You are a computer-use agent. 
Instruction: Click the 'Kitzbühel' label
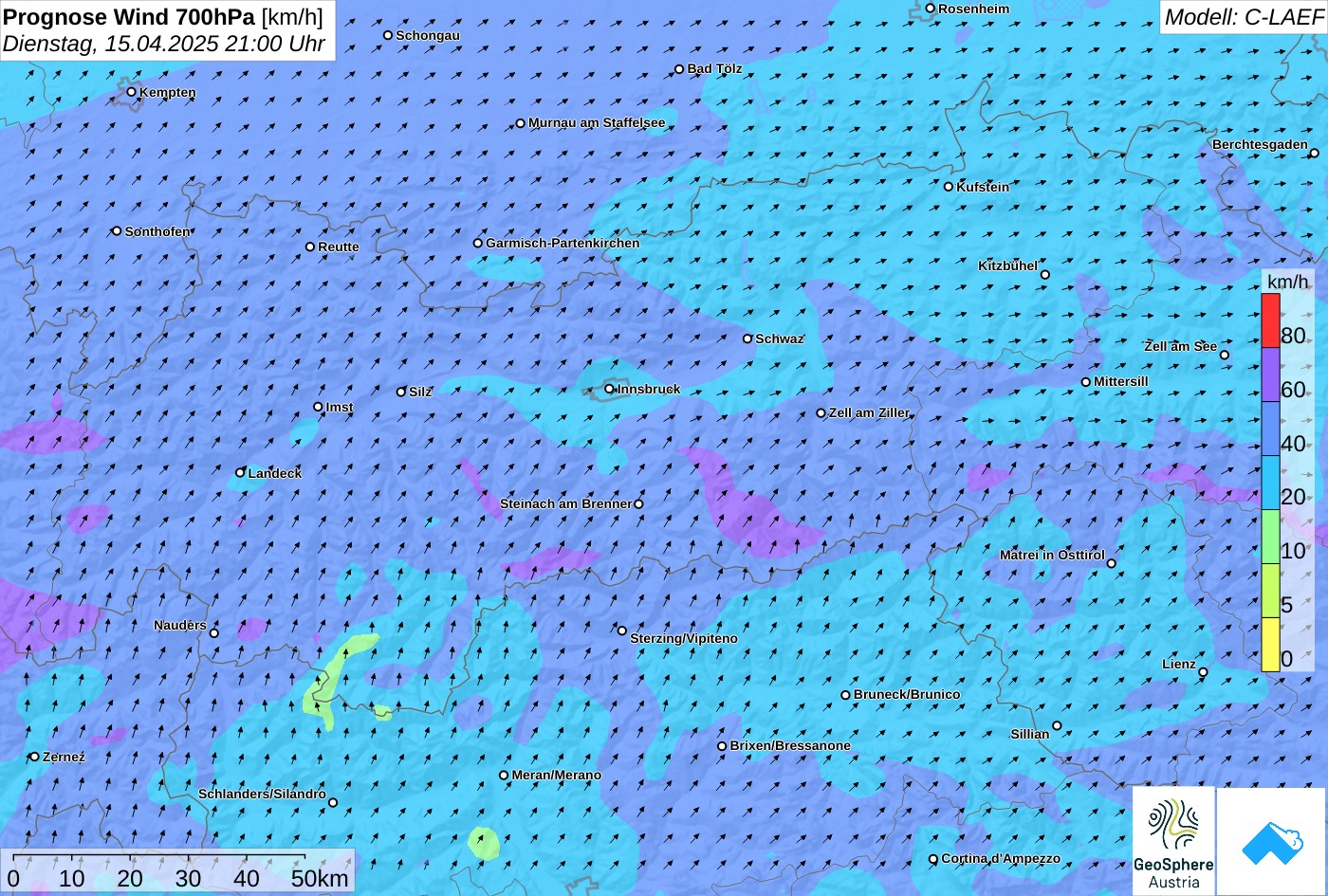pos(1007,265)
